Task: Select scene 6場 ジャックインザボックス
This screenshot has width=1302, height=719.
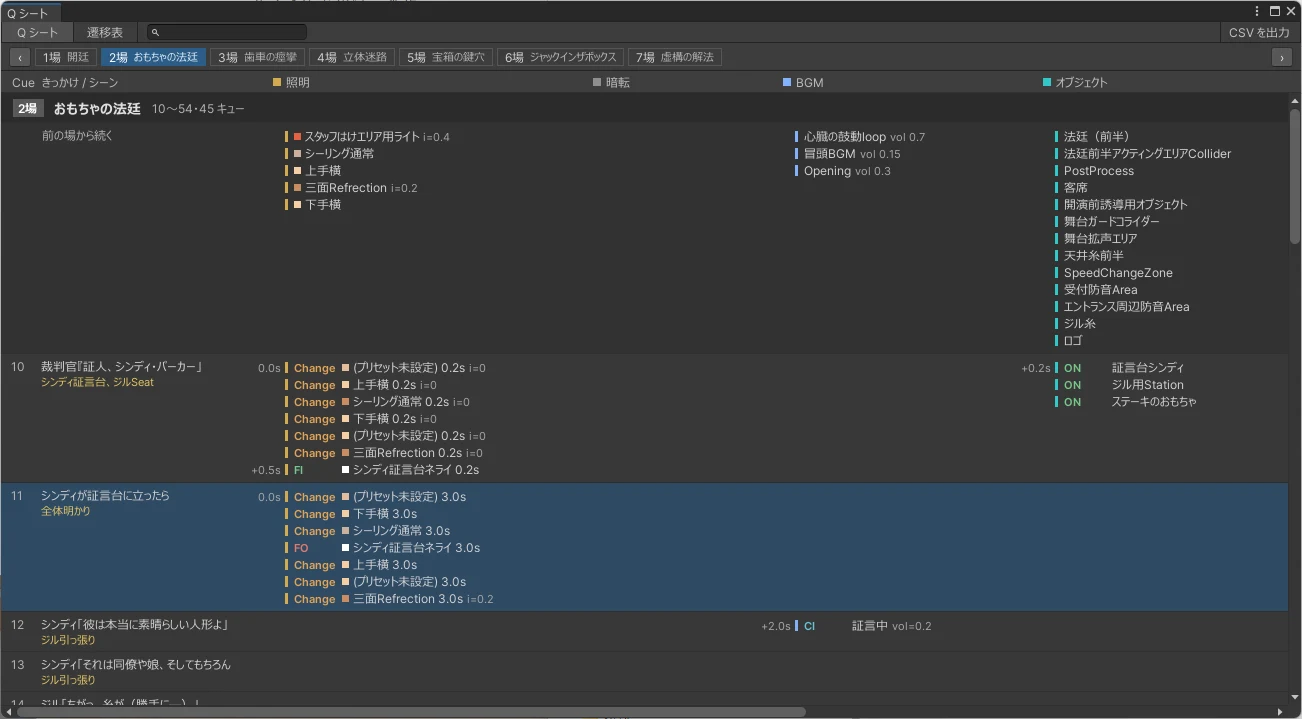Action: [560, 57]
